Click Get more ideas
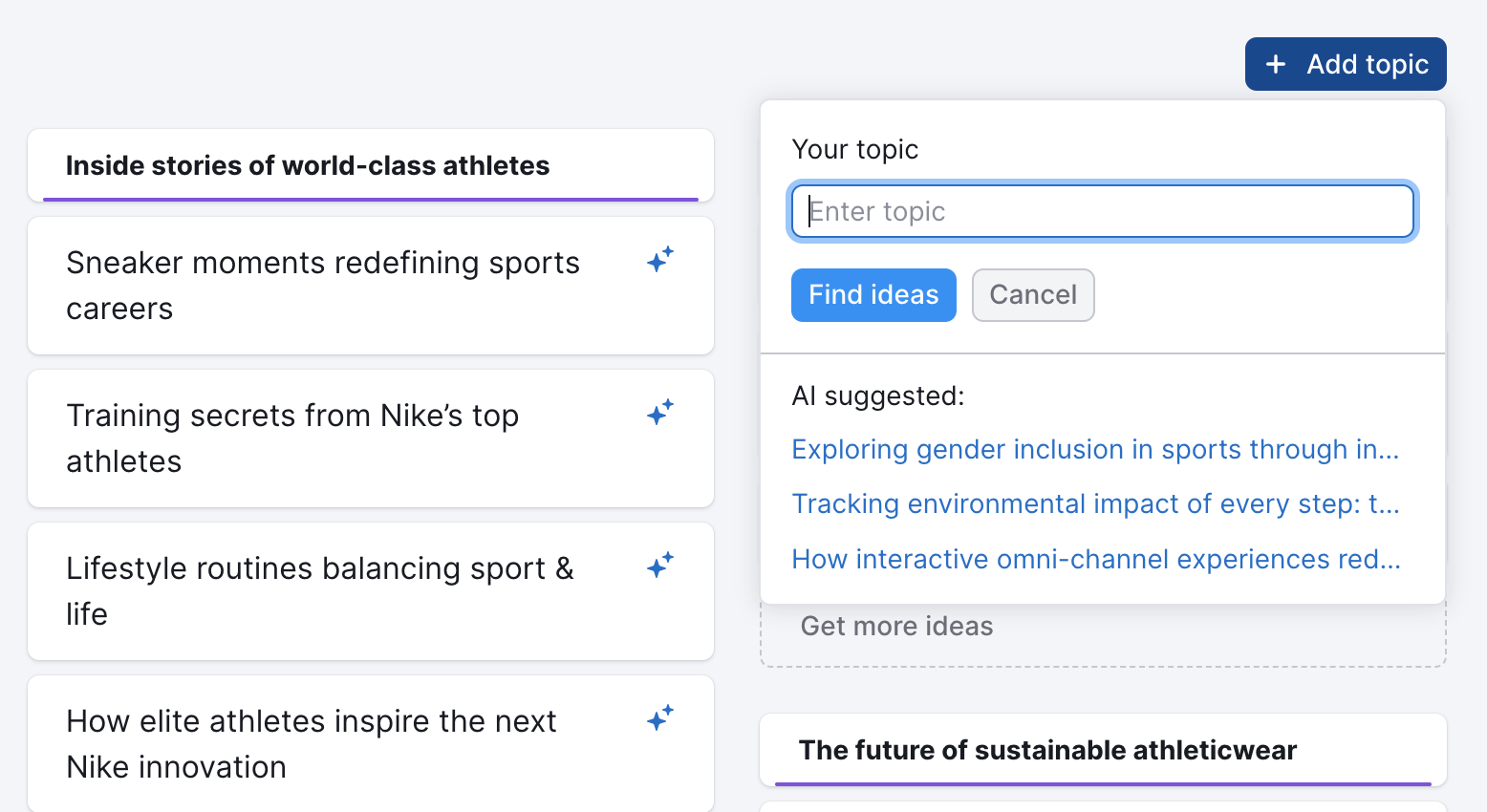 click(896, 626)
